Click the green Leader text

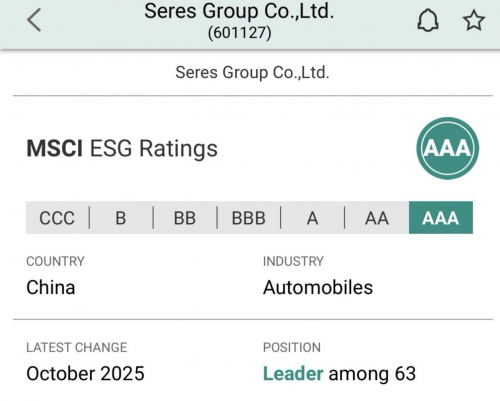pos(293,374)
